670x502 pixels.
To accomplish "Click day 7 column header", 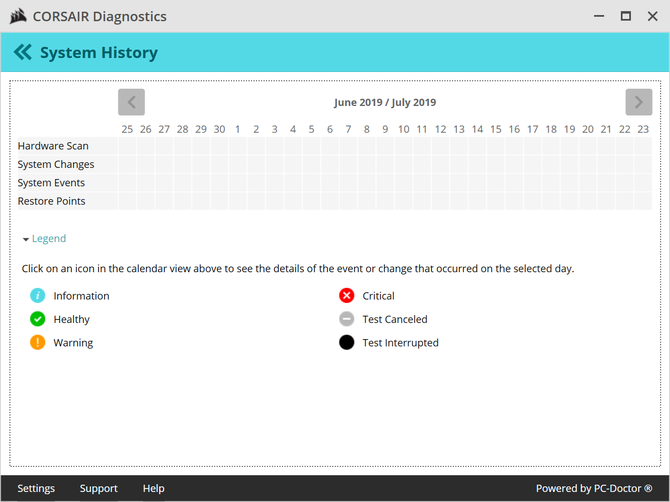I will 348,129.
